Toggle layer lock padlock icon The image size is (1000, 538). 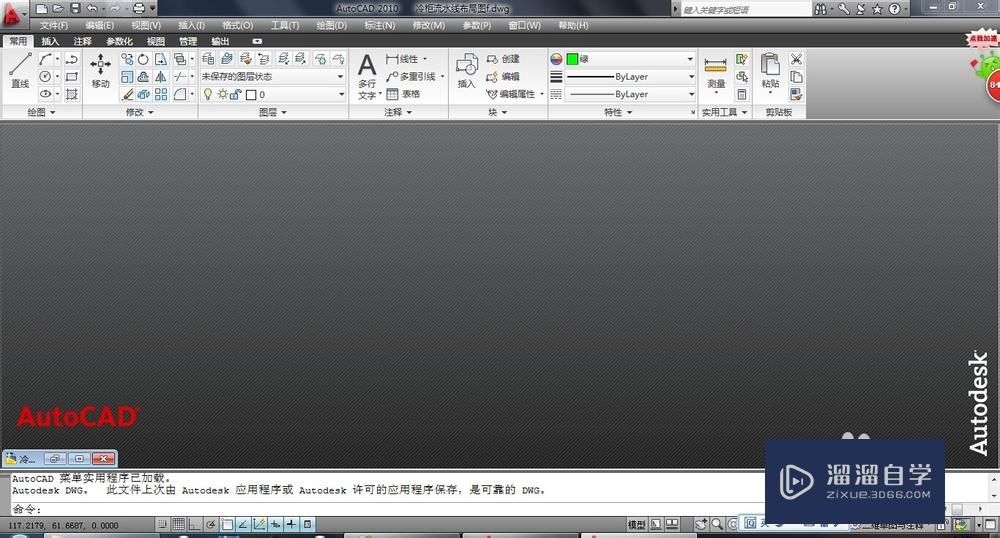[235, 94]
